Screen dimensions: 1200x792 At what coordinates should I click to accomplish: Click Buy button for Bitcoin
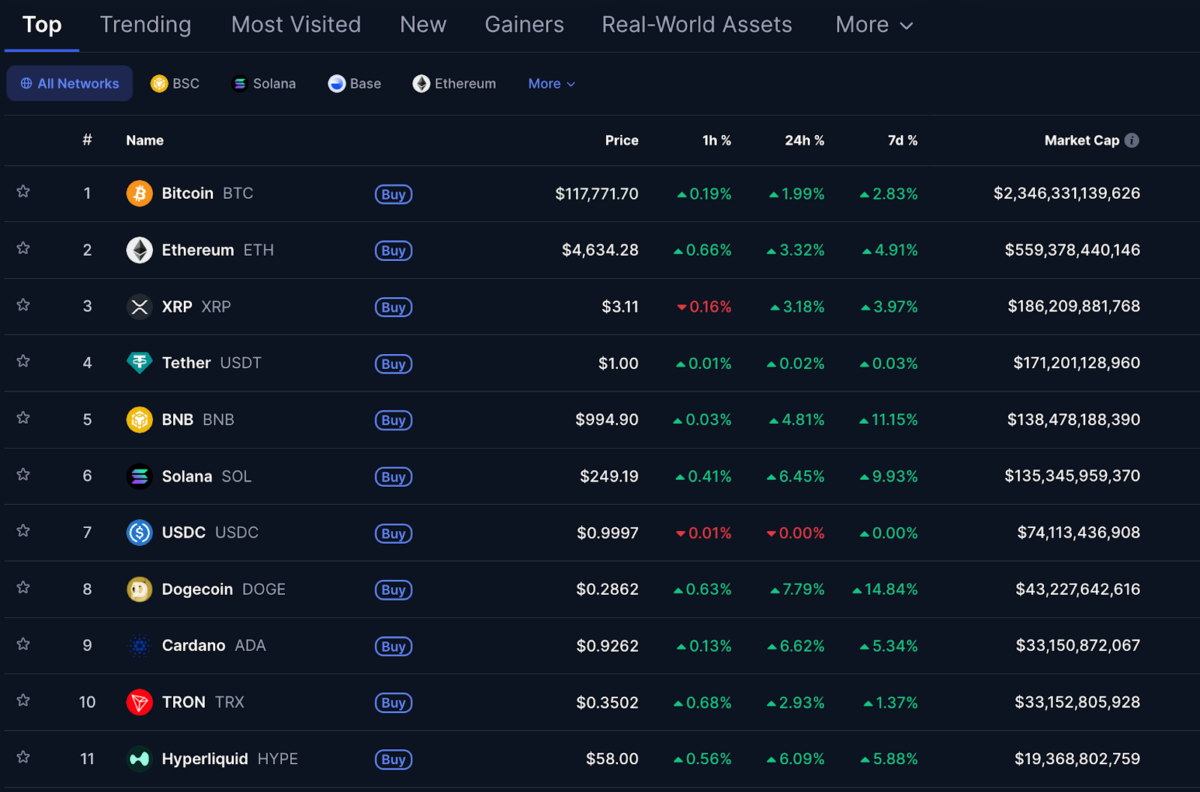(394, 194)
